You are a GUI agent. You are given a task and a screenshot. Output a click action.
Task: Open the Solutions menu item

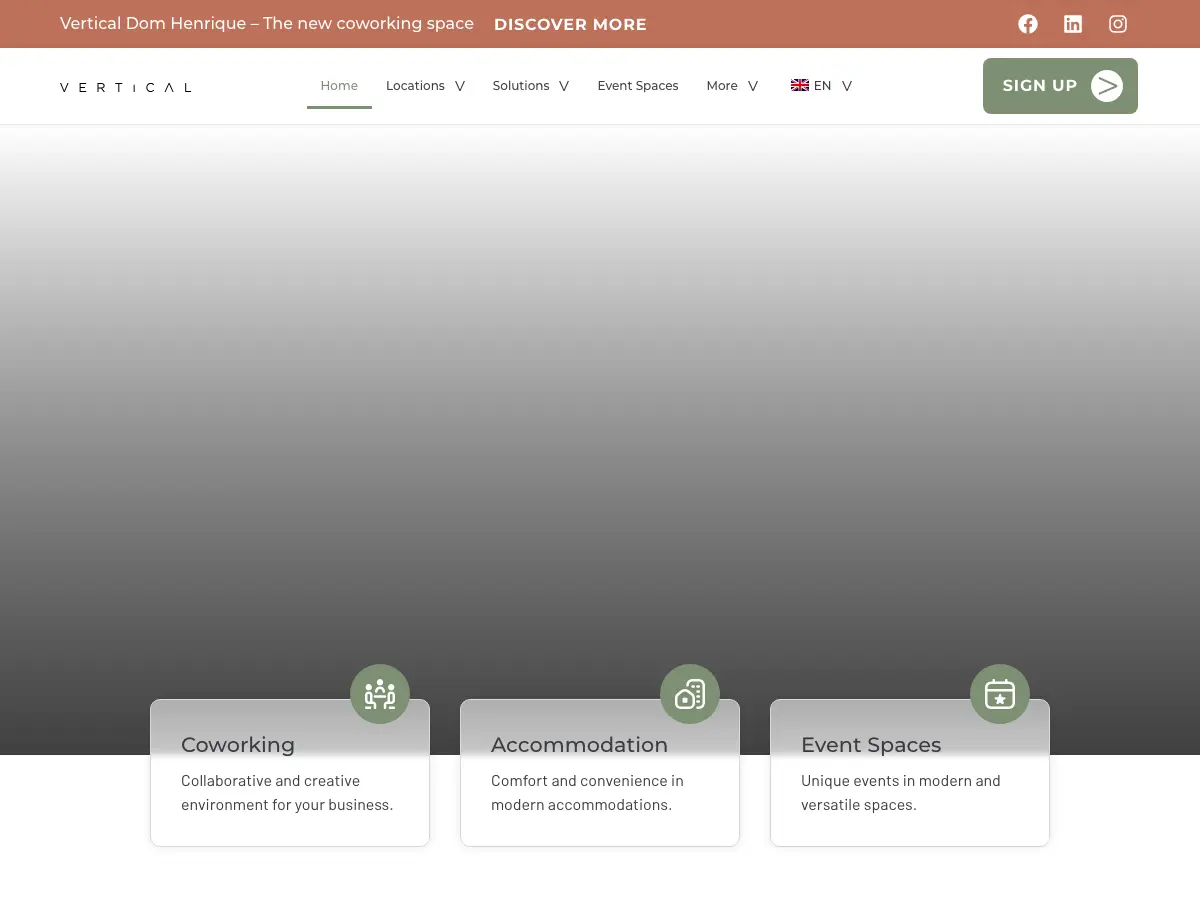[521, 86]
